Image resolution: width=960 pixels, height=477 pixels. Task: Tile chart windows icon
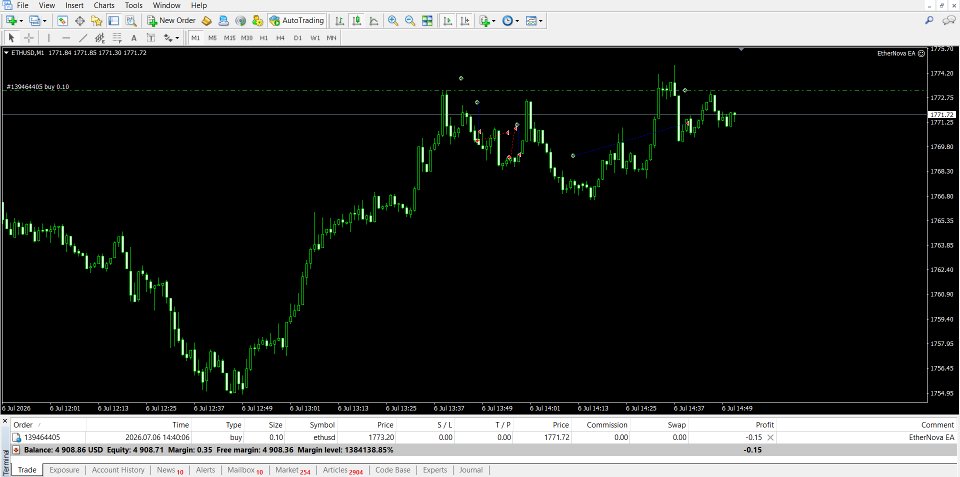pos(427,20)
